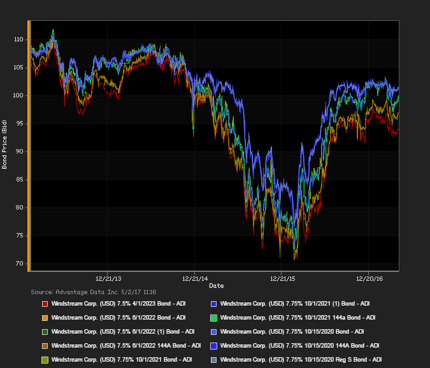The width and height of the screenshot is (430, 368).
Task: Click the 85 y-axis price label
Action: (20, 180)
